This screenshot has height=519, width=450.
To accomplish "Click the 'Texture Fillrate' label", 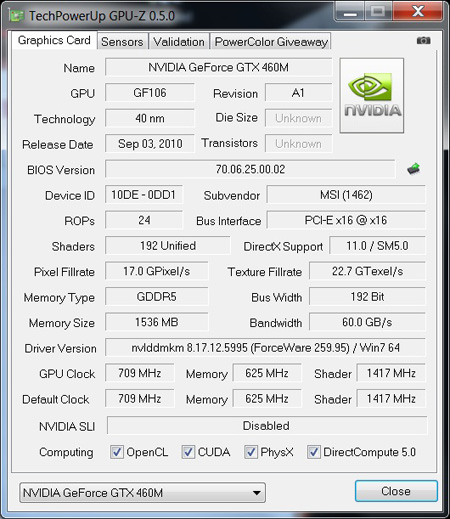I will click(x=265, y=272).
